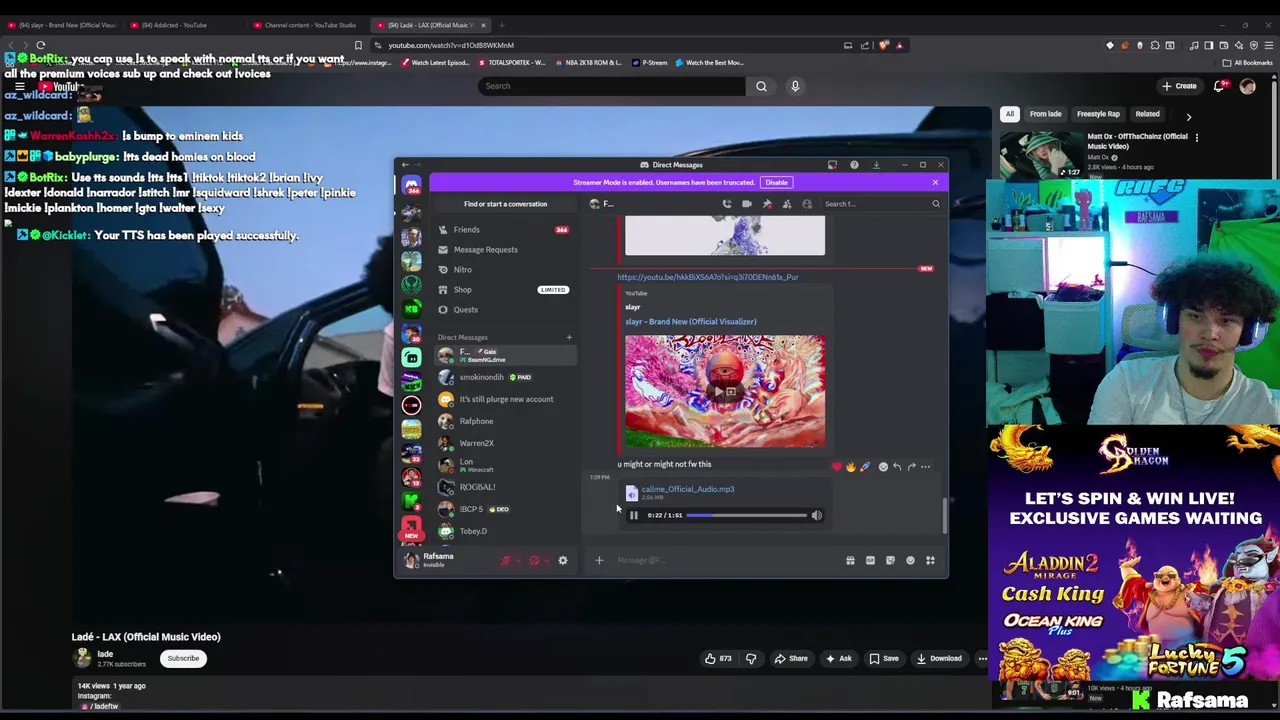Screen dimensions: 1280x720
Task: Open the Discord attachment plus button
Action: 599,560
